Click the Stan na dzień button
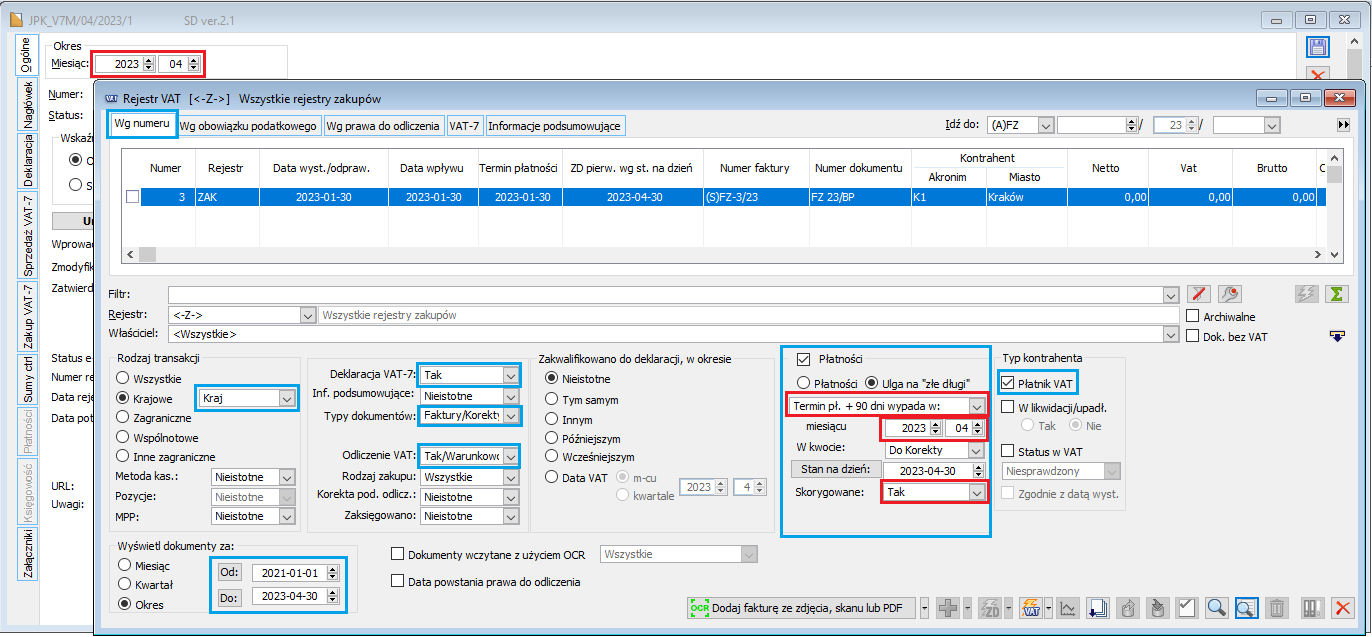Viewport: 1372px width, 637px height. (835, 469)
